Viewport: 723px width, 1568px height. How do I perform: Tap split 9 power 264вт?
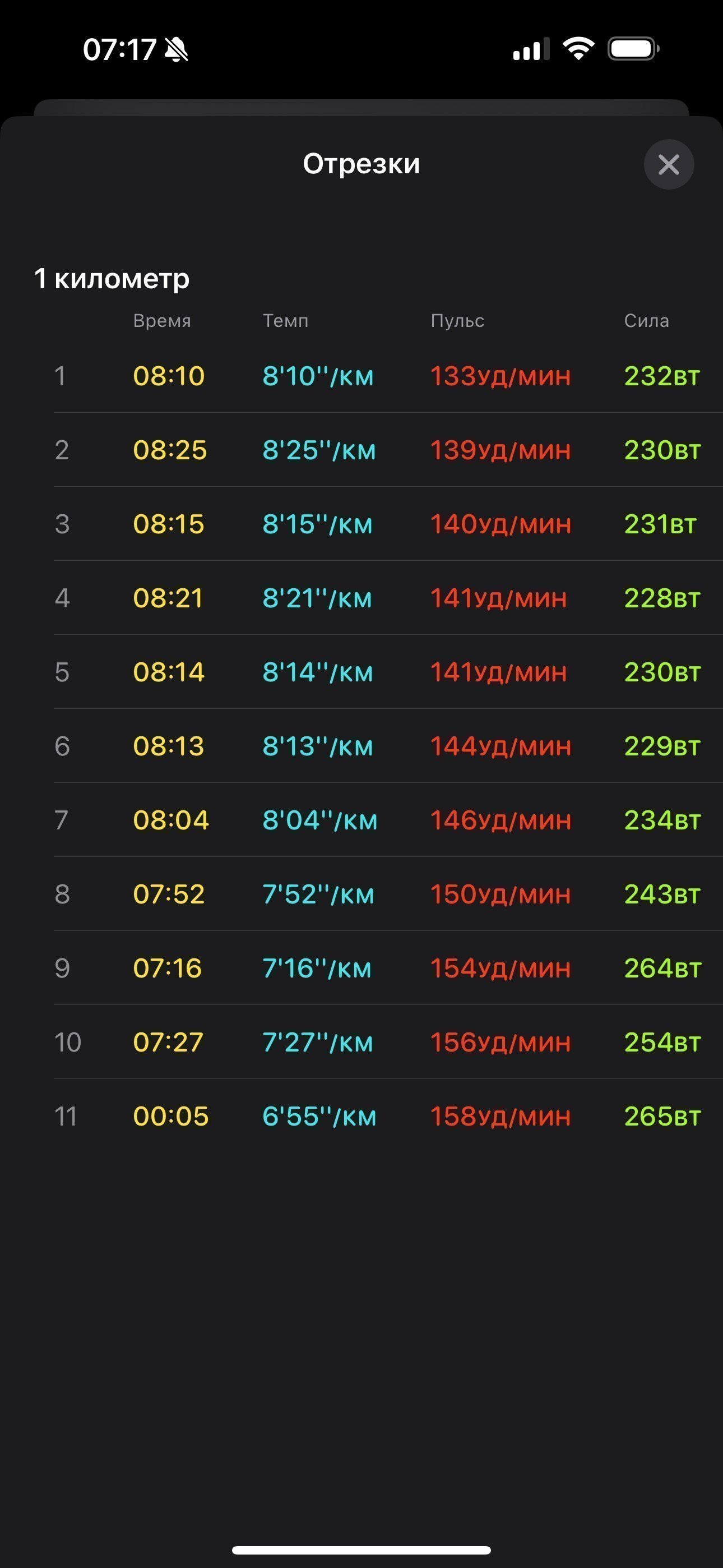point(662,968)
